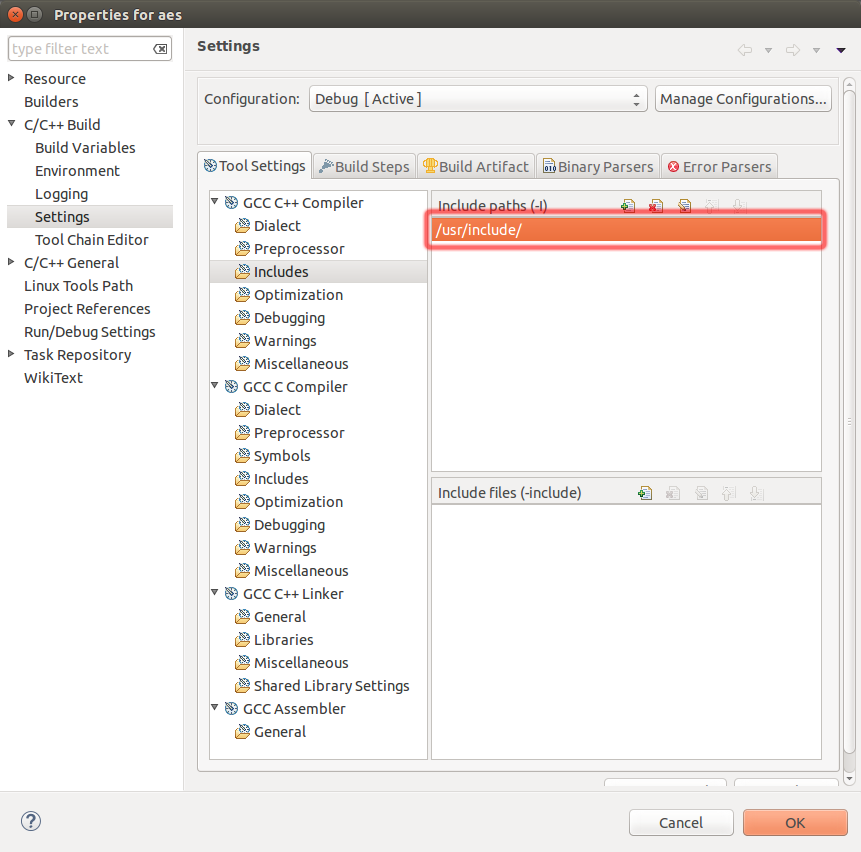The height and width of the screenshot is (852, 861).
Task: Move the selected include path up
Action: click(x=711, y=205)
